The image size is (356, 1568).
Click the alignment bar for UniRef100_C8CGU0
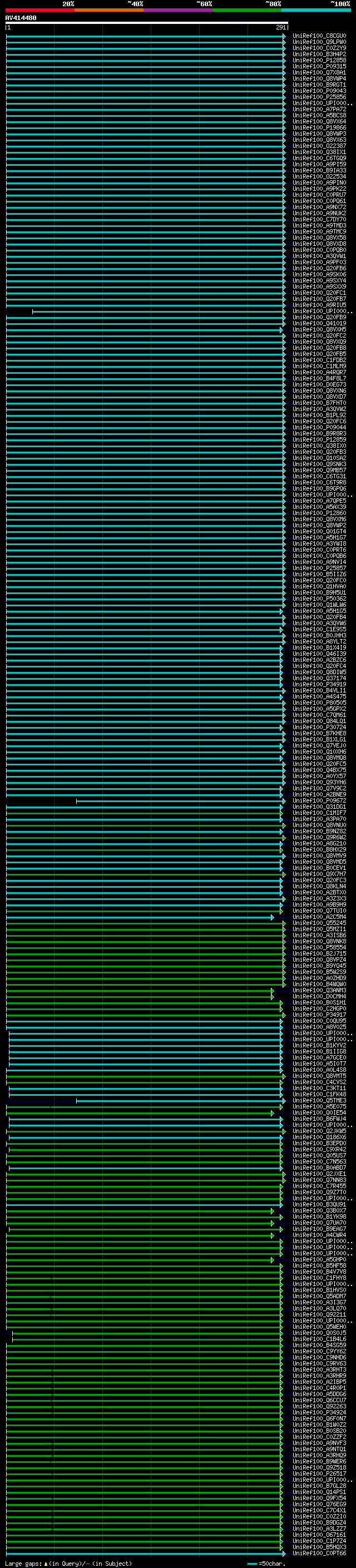[145, 36]
